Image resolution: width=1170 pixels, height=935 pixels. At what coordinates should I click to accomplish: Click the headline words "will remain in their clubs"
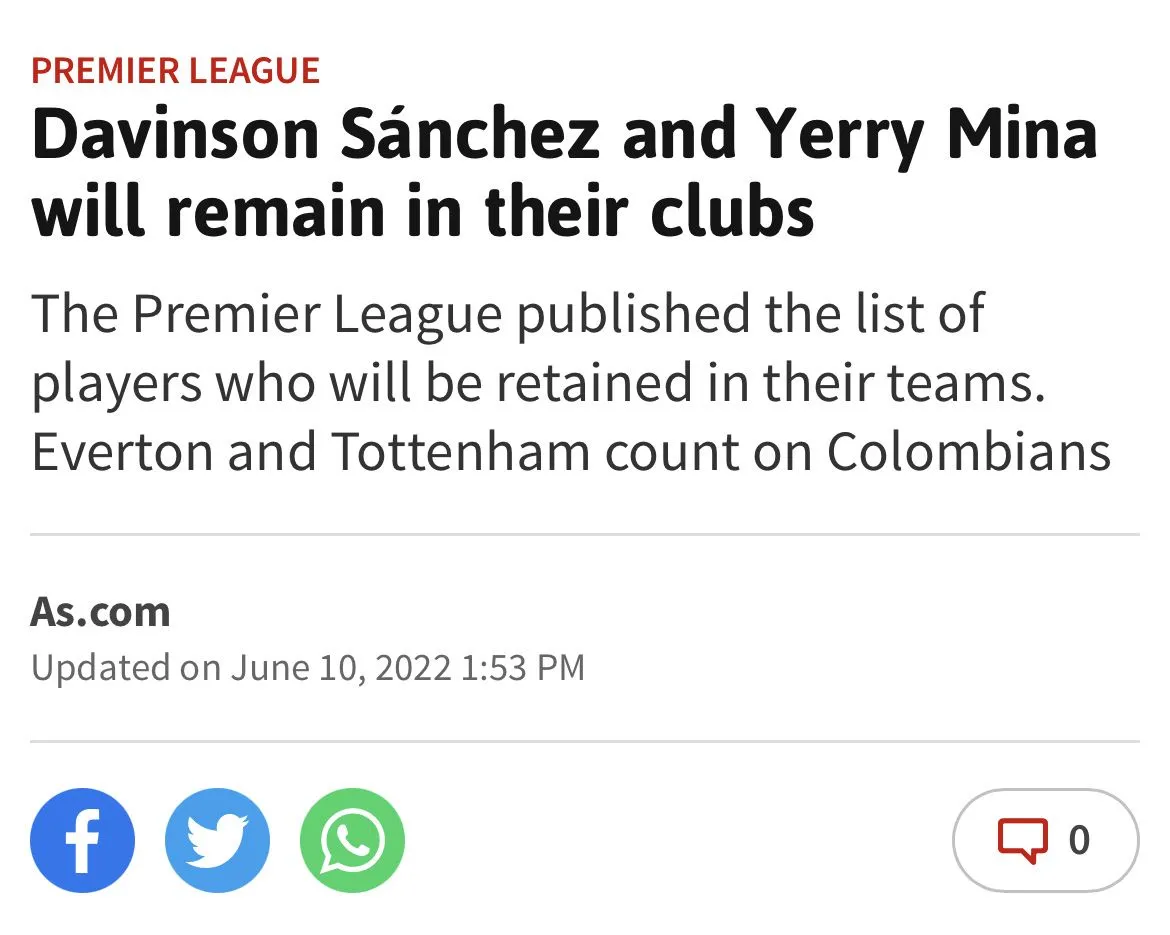pyautogui.click(x=423, y=210)
